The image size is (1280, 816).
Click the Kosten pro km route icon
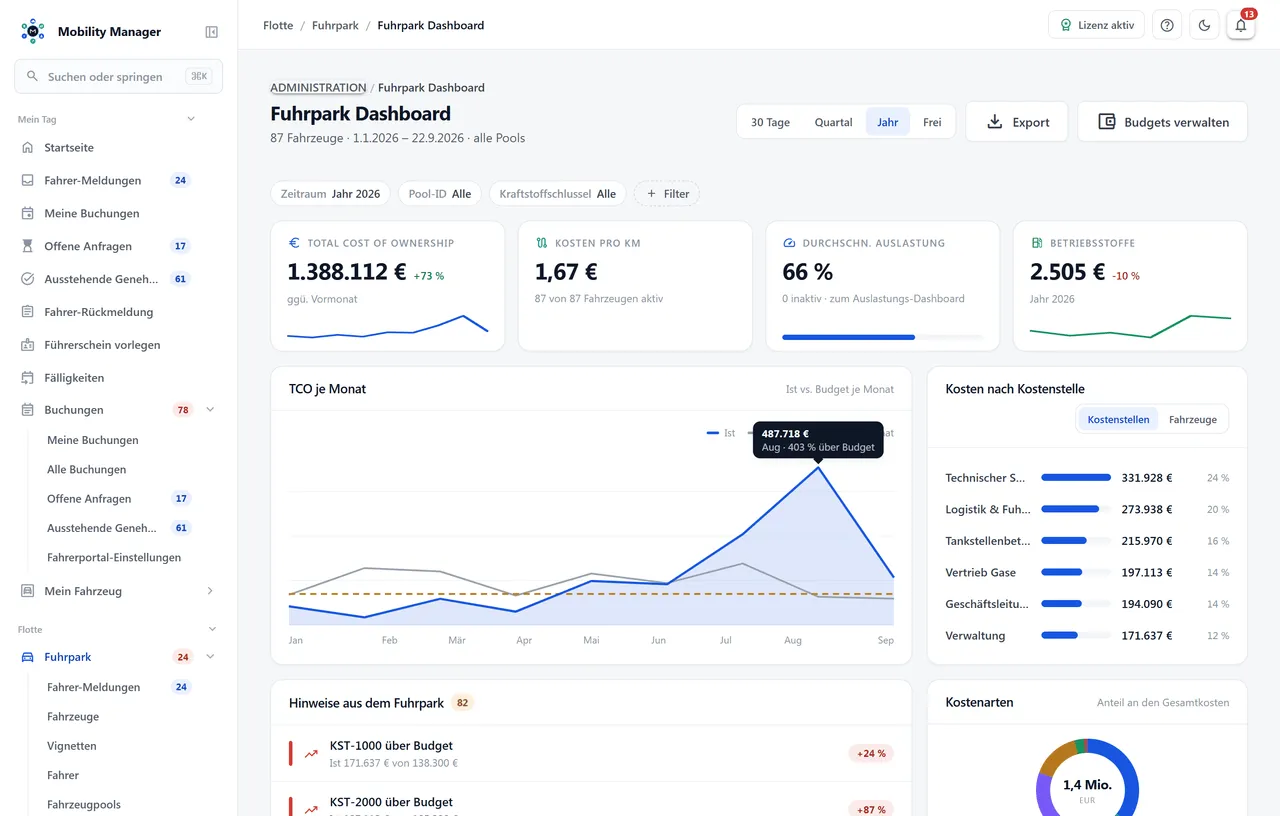pos(542,243)
